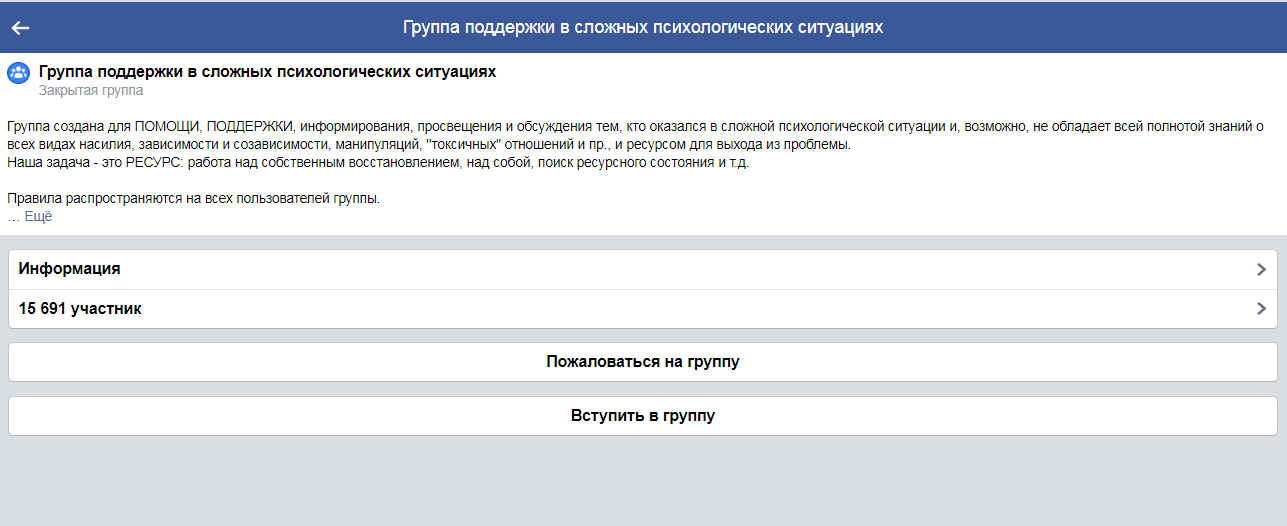The image size is (1287, 526).
Task: Open the Информация row
Action: (643, 269)
